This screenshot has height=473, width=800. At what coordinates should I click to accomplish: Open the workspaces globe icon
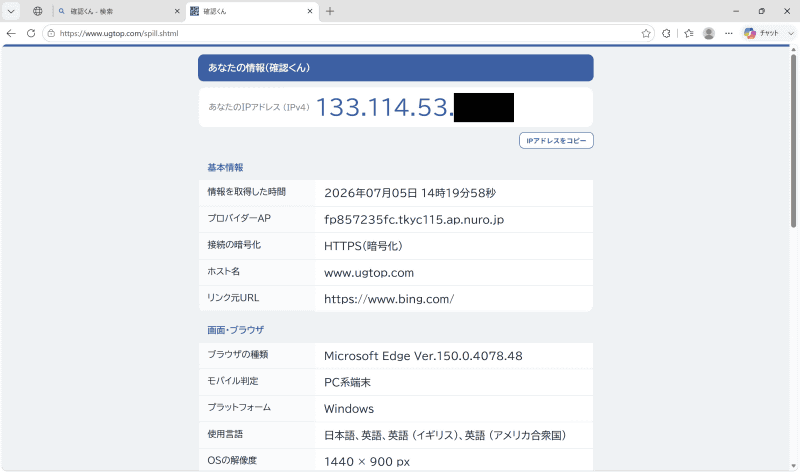[x=38, y=11]
